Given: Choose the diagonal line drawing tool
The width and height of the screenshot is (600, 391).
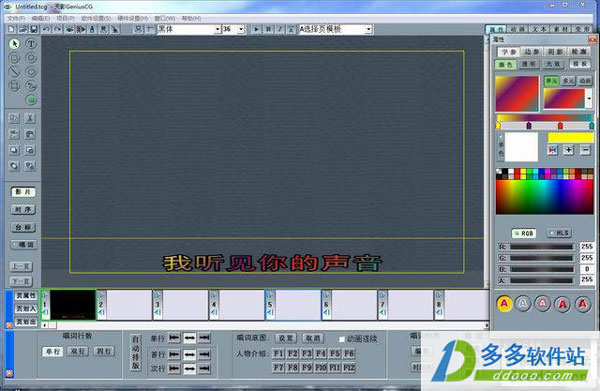Looking at the screenshot, I should (x=14, y=72).
